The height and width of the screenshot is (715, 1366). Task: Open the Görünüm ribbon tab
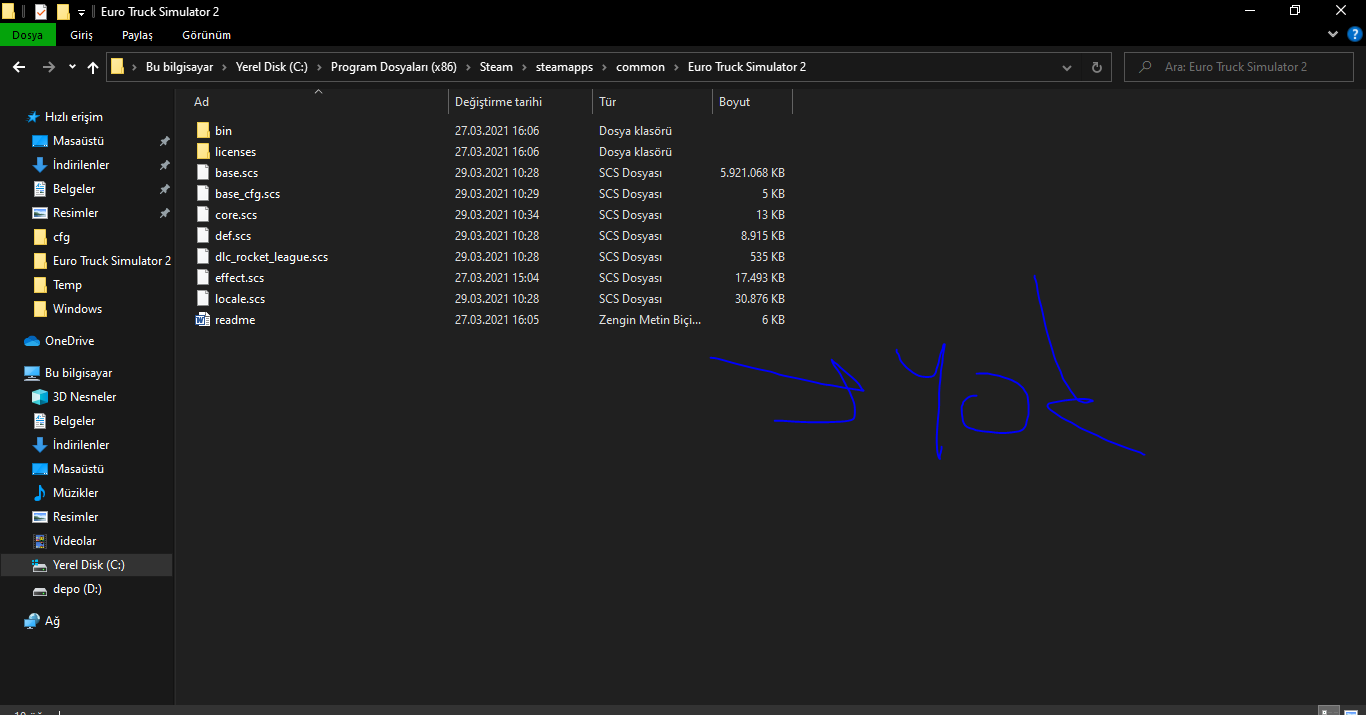[206, 35]
